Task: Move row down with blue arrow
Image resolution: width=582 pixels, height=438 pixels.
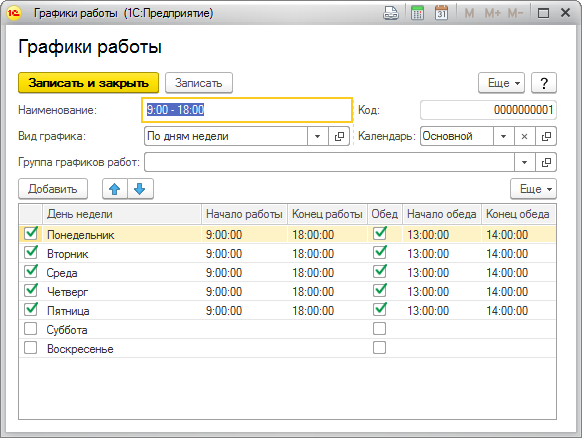Action: click(140, 189)
